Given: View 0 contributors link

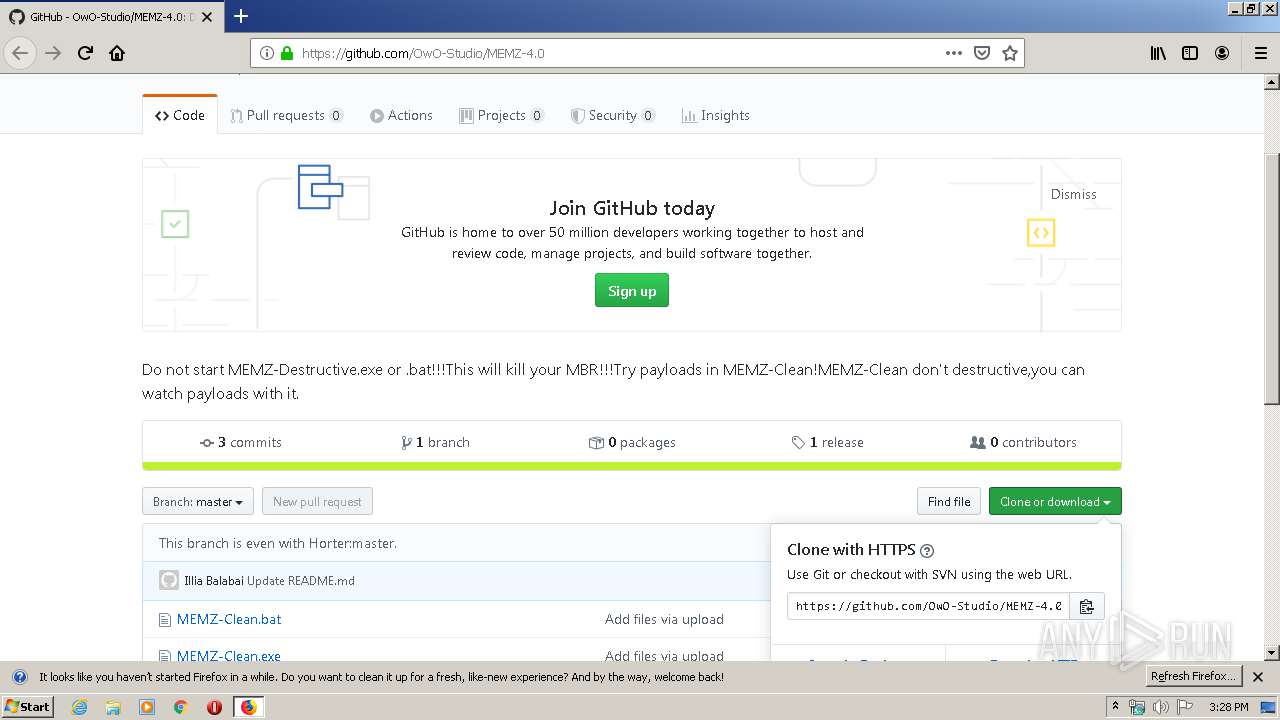Looking at the screenshot, I should 1023,442.
